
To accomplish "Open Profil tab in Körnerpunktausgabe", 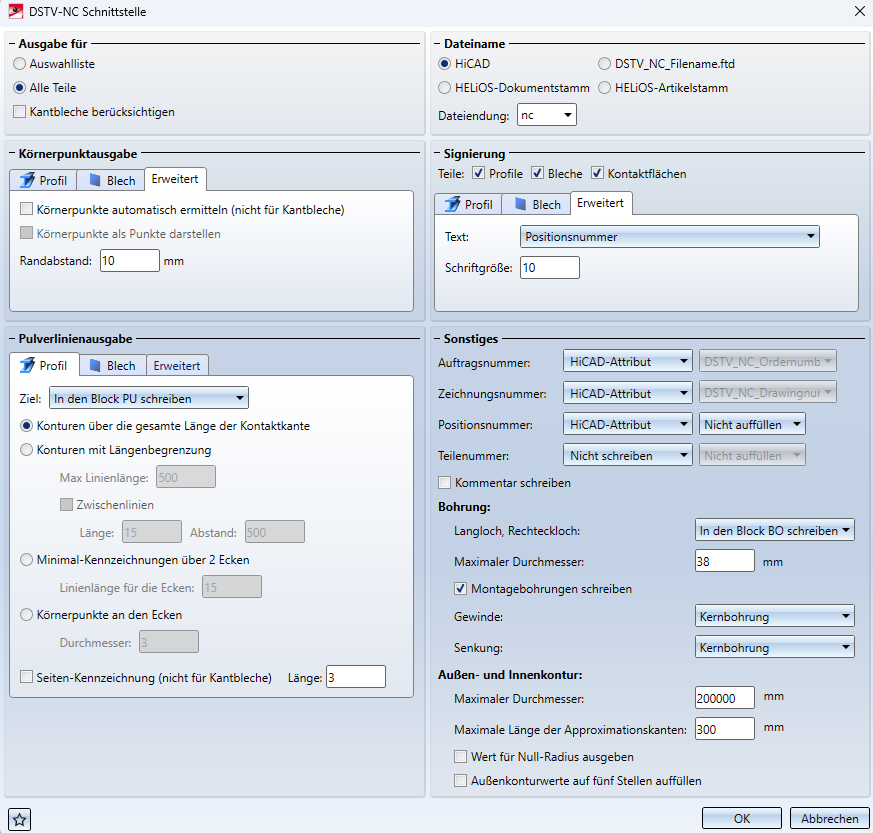I will [43, 180].
